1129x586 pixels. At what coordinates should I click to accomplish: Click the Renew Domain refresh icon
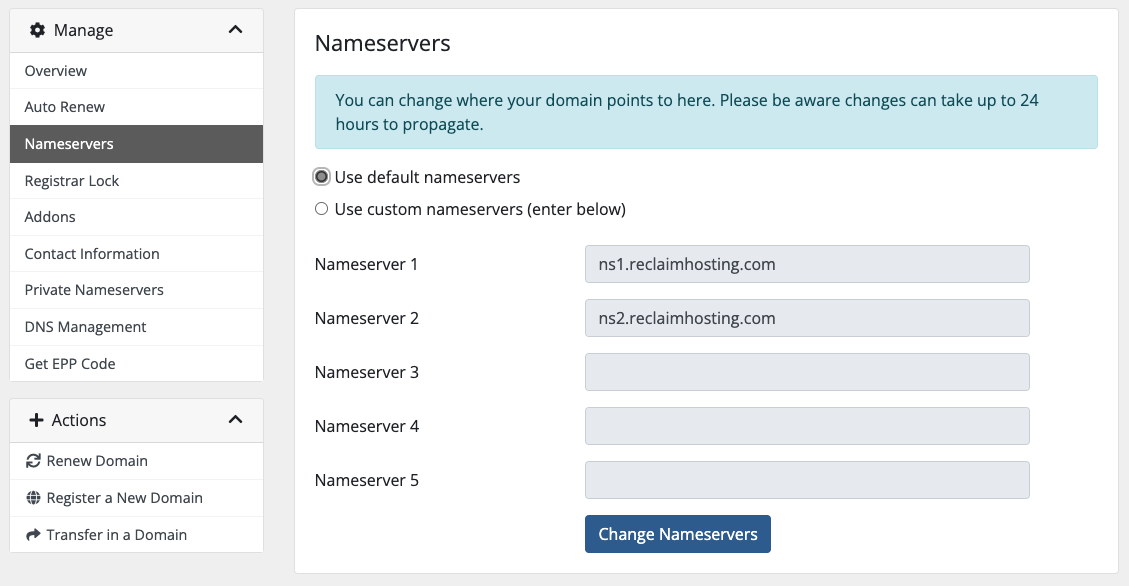click(33, 461)
